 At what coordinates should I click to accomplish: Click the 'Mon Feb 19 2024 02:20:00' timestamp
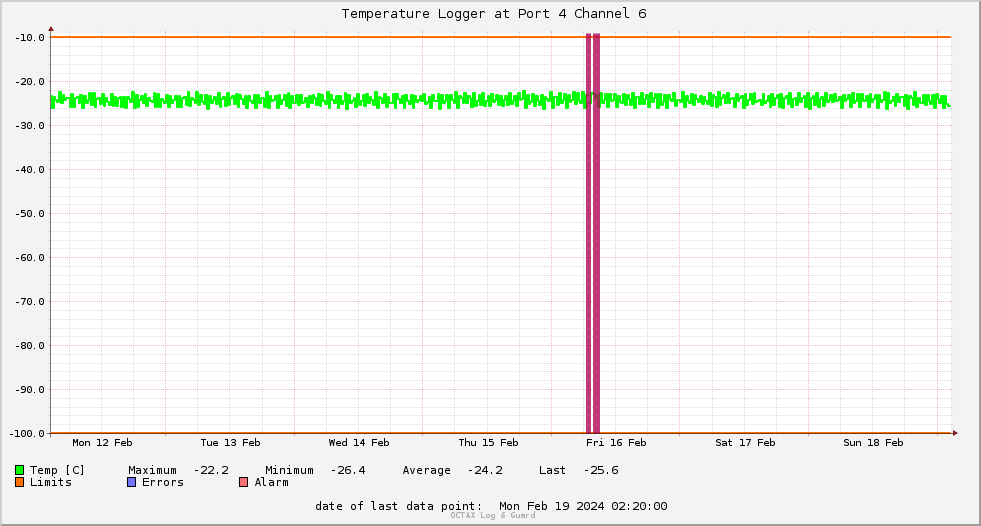pyautogui.click(x=583, y=506)
